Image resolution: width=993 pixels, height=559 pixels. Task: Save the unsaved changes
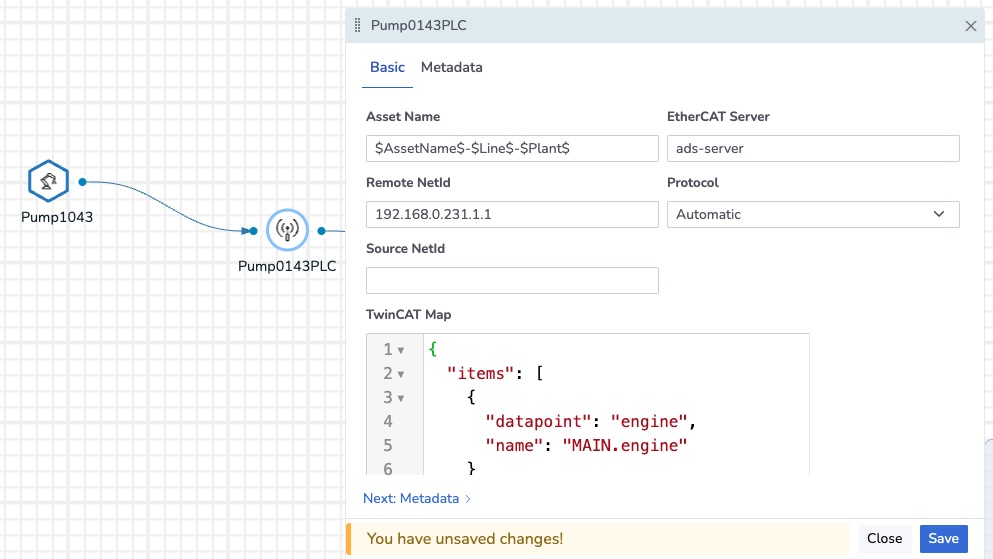(943, 538)
